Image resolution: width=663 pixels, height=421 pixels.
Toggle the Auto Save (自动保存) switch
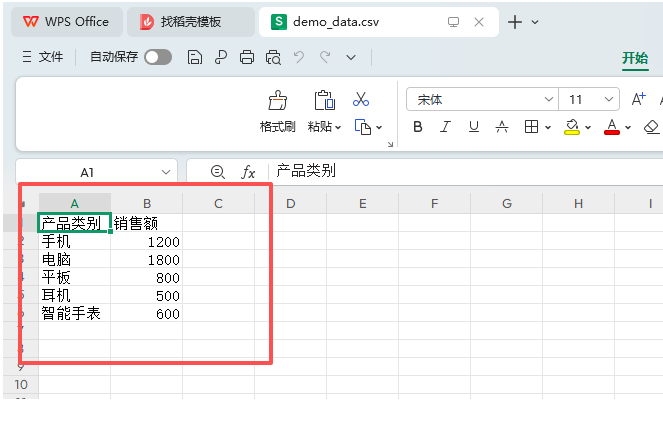coord(158,57)
